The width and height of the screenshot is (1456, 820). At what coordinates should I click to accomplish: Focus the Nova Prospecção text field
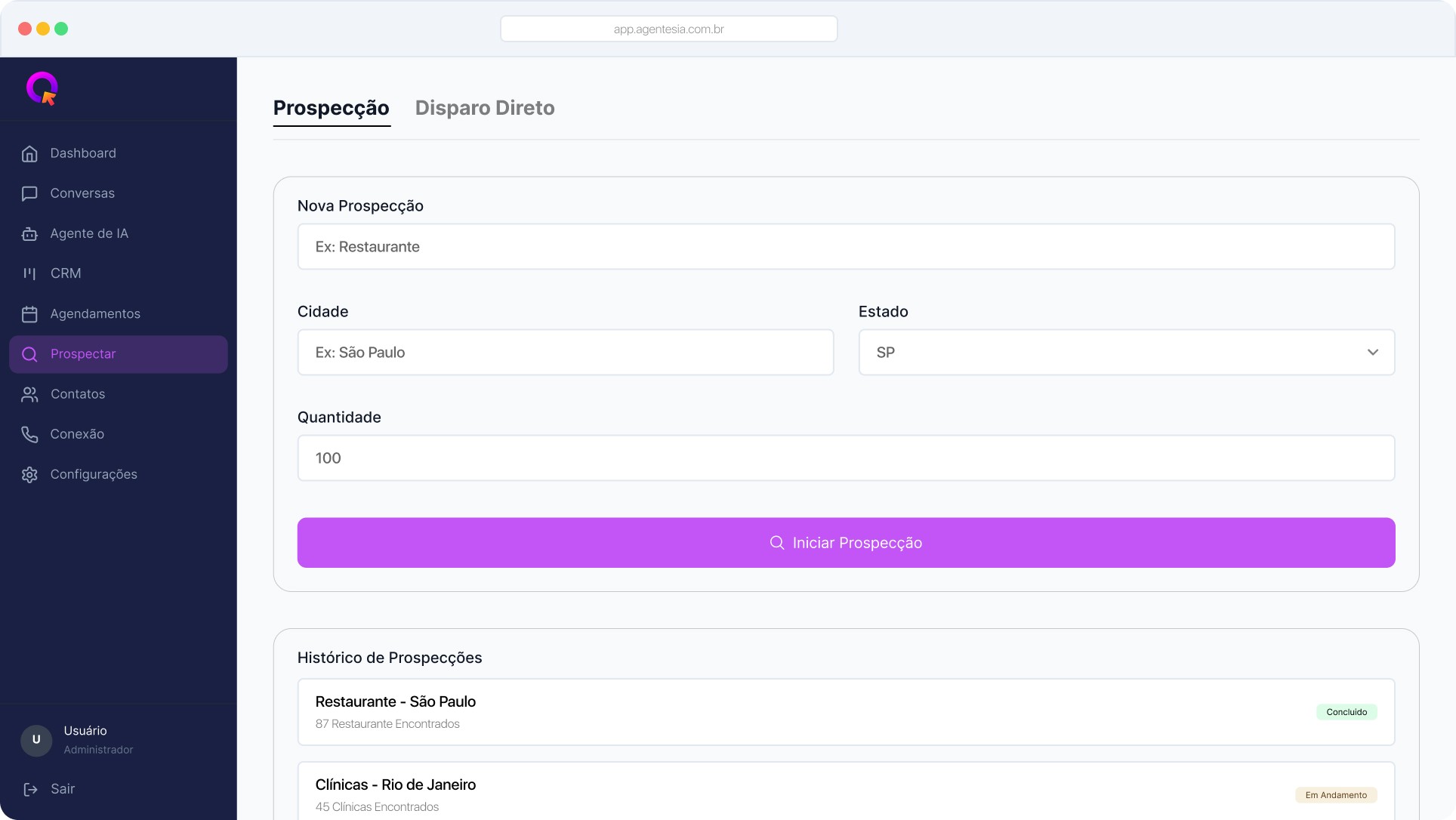846,247
